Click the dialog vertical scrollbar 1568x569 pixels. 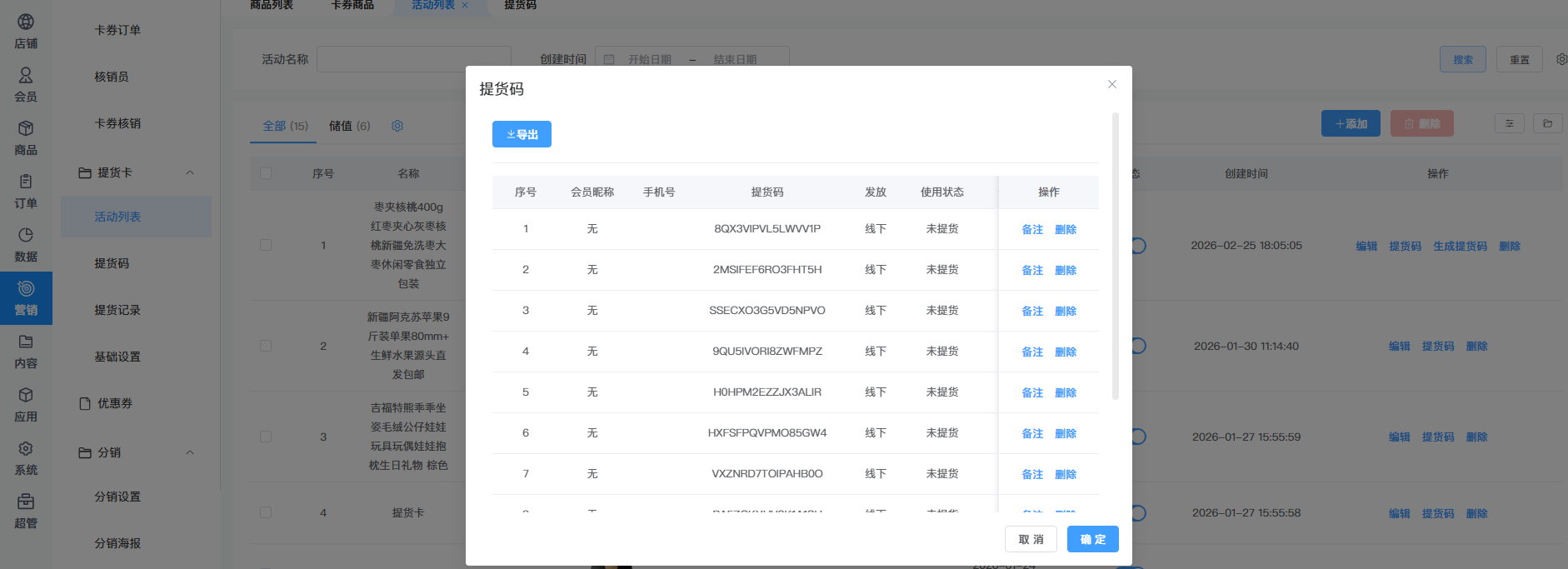tap(1115, 256)
